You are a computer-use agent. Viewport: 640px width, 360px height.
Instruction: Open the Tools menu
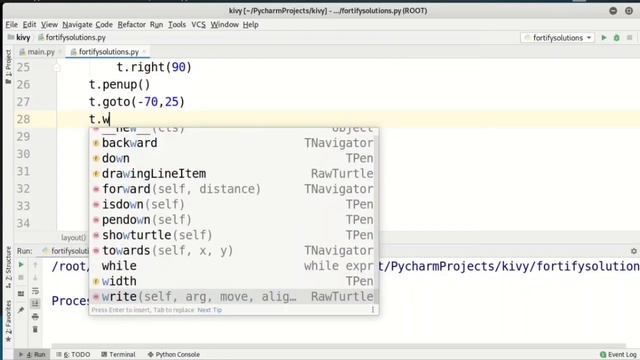click(x=177, y=24)
